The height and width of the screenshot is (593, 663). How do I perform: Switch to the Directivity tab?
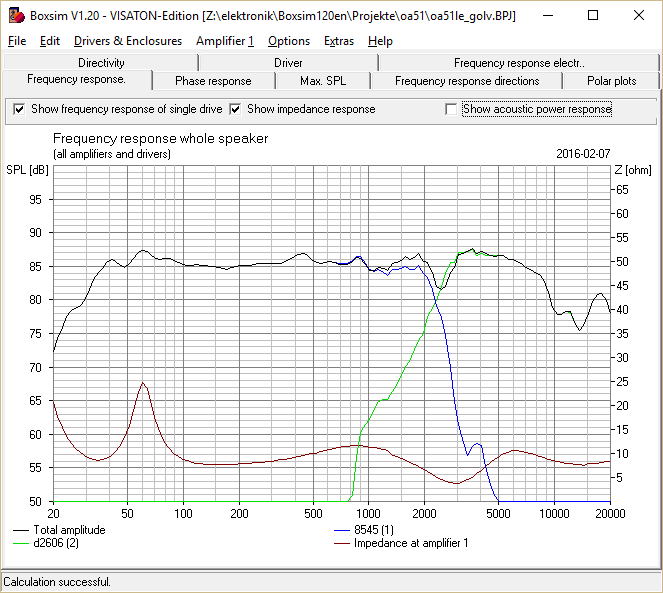pyautogui.click(x=101, y=63)
